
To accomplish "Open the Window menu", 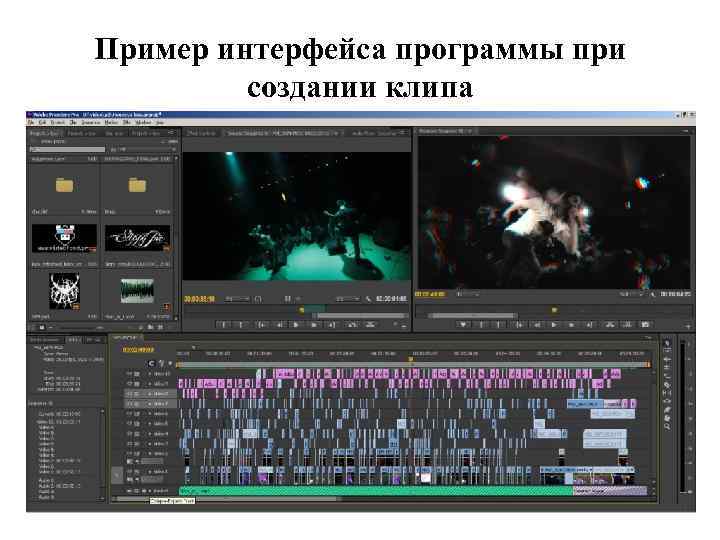I will 143,123.
